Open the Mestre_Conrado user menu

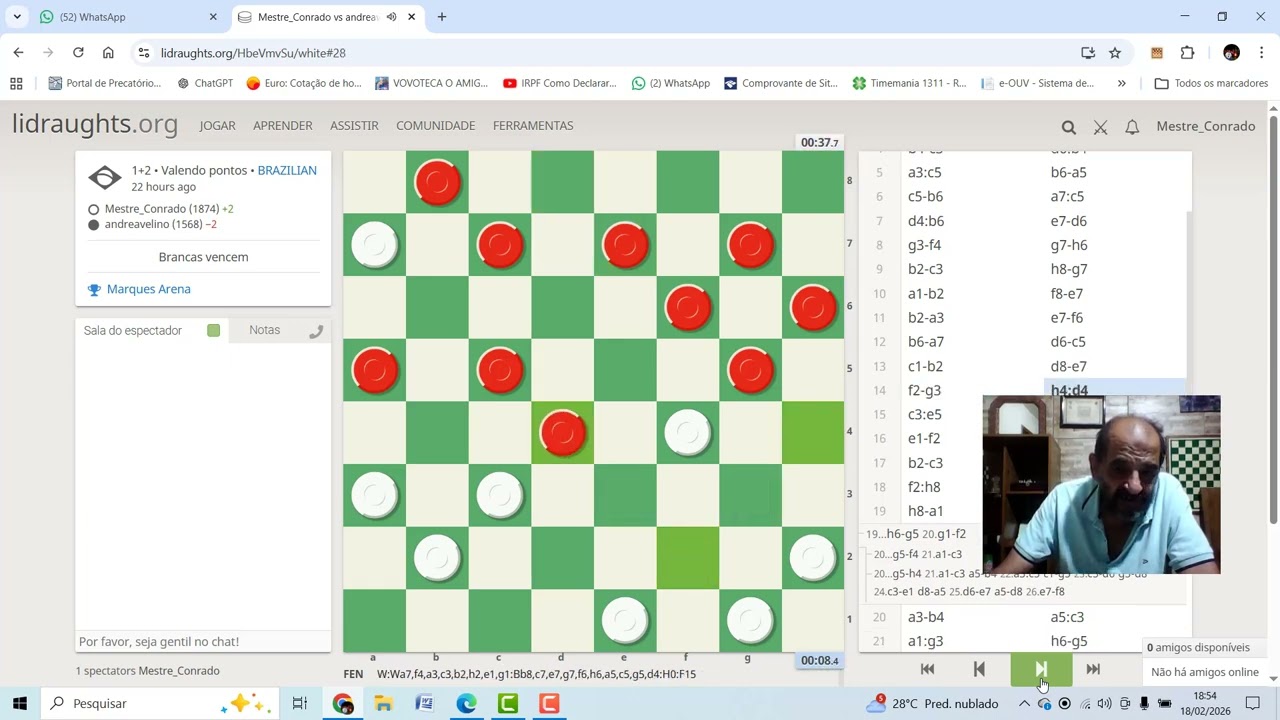(x=1205, y=126)
